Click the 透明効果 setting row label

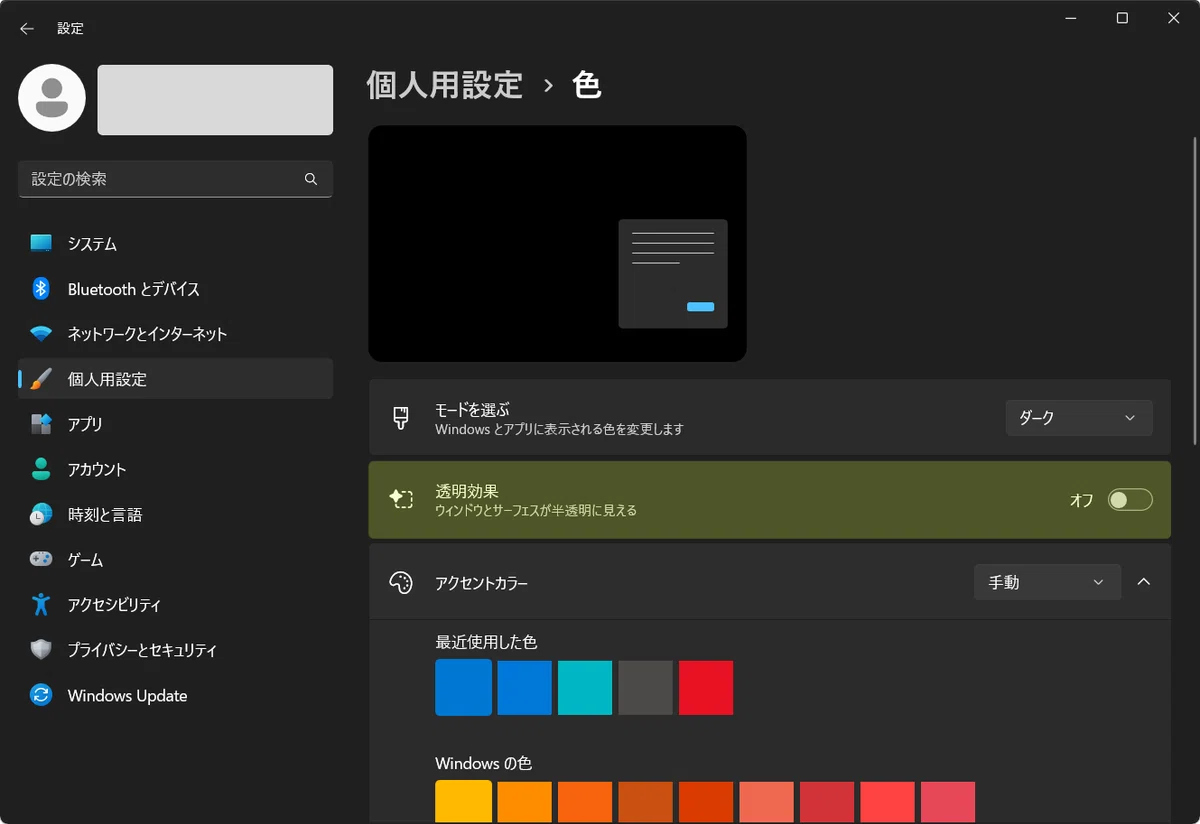[466, 491]
